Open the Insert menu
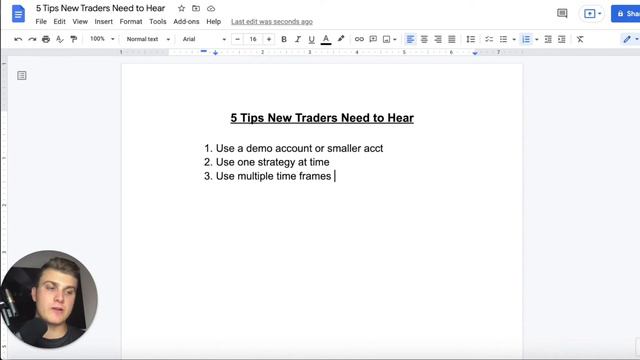640x360 pixels. tap(104, 22)
